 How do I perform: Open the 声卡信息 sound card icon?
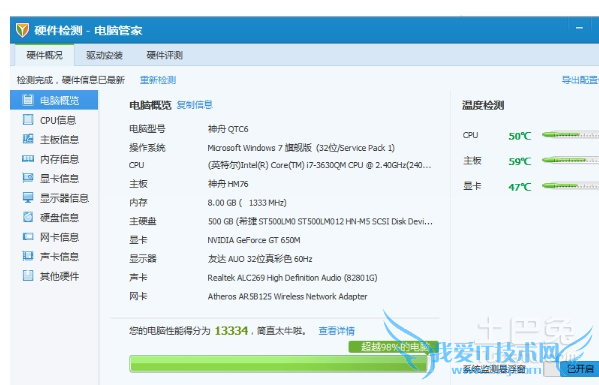pyautogui.click(x=28, y=256)
